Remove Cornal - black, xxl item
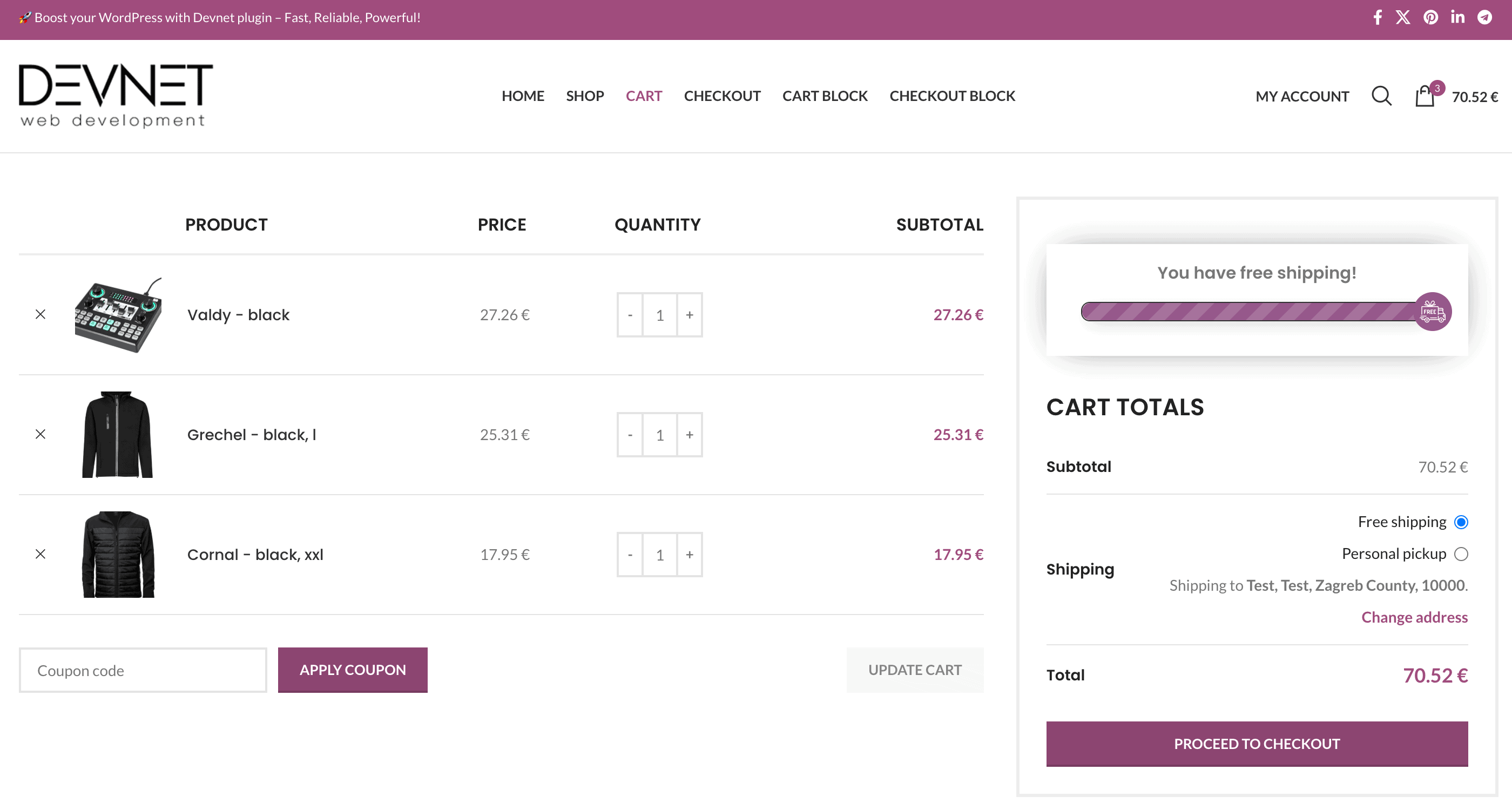 click(40, 554)
